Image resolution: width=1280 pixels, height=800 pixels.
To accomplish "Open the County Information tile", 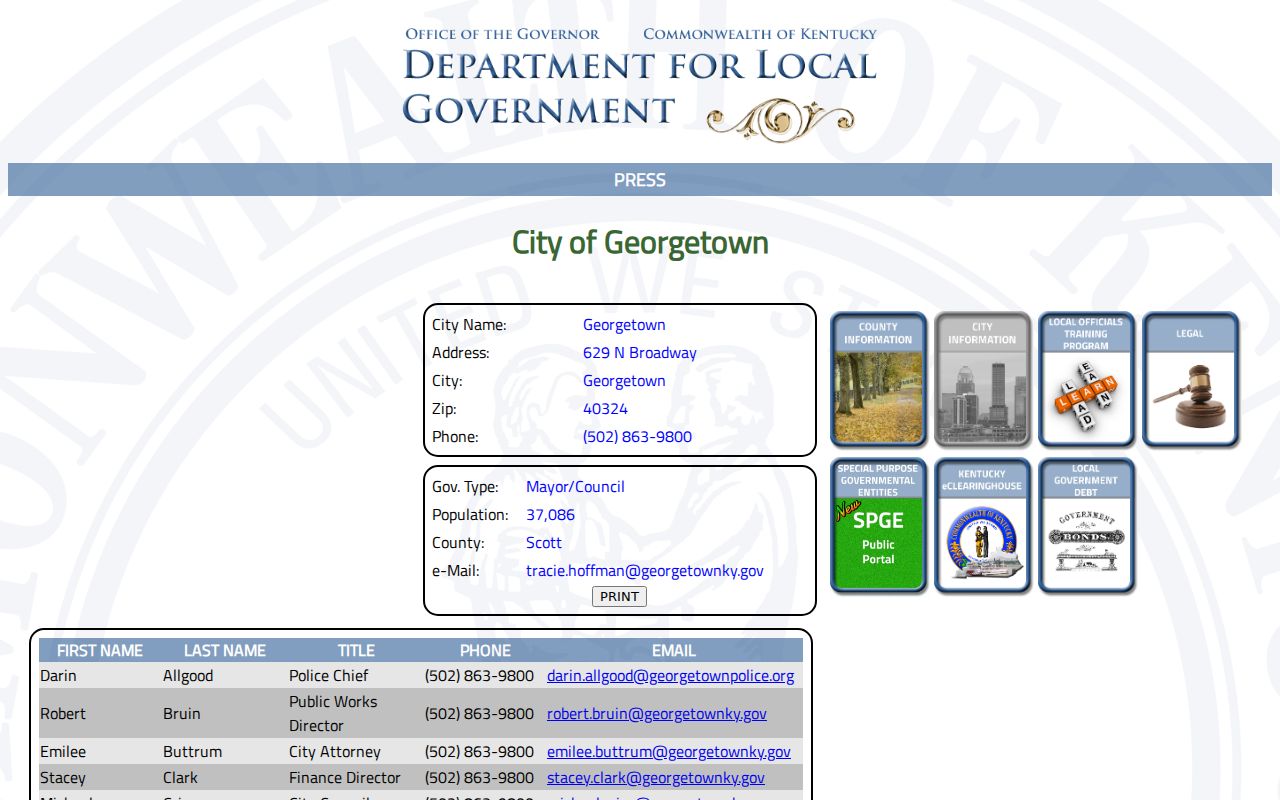I will [878, 379].
